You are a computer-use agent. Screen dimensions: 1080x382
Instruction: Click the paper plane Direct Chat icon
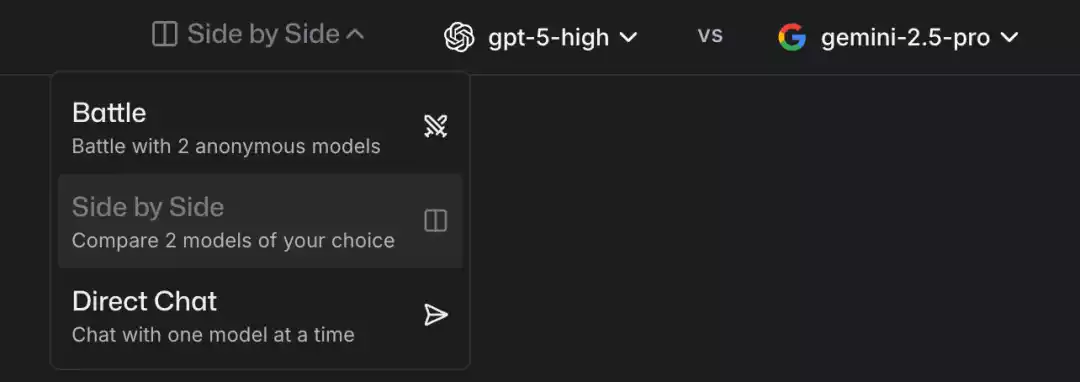(435, 315)
